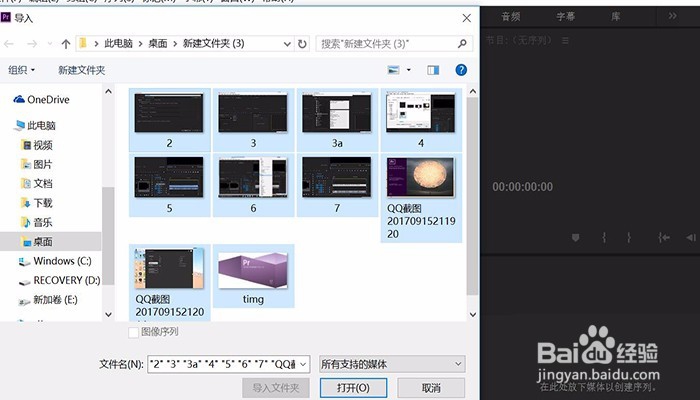Click 桌面 in address breadcrumb
Screen dimensions: 700x400
point(158,44)
